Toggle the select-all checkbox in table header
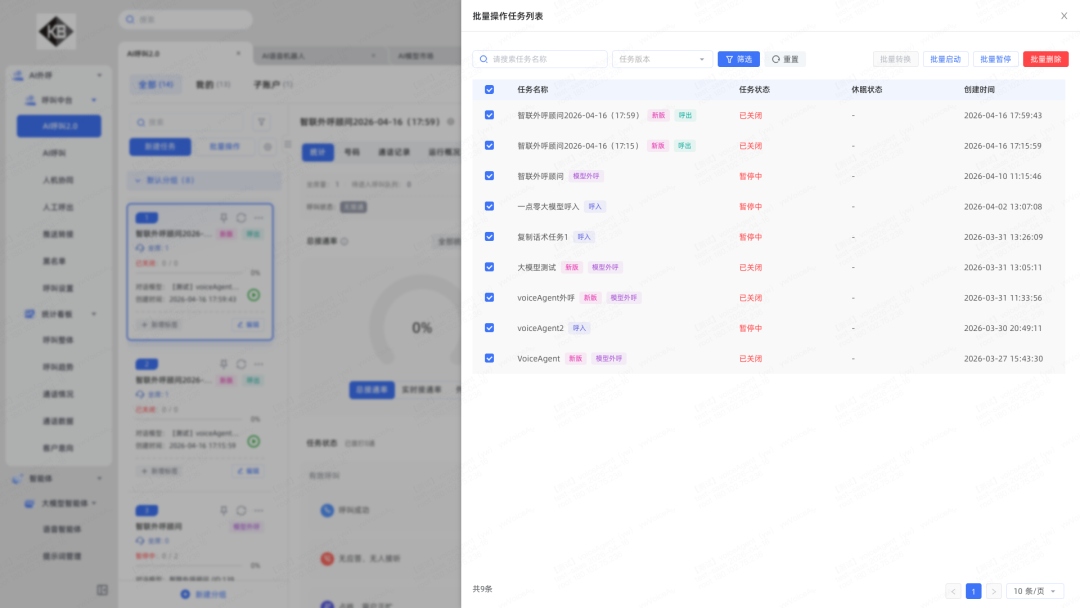The height and width of the screenshot is (608, 1080). (x=489, y=90)
